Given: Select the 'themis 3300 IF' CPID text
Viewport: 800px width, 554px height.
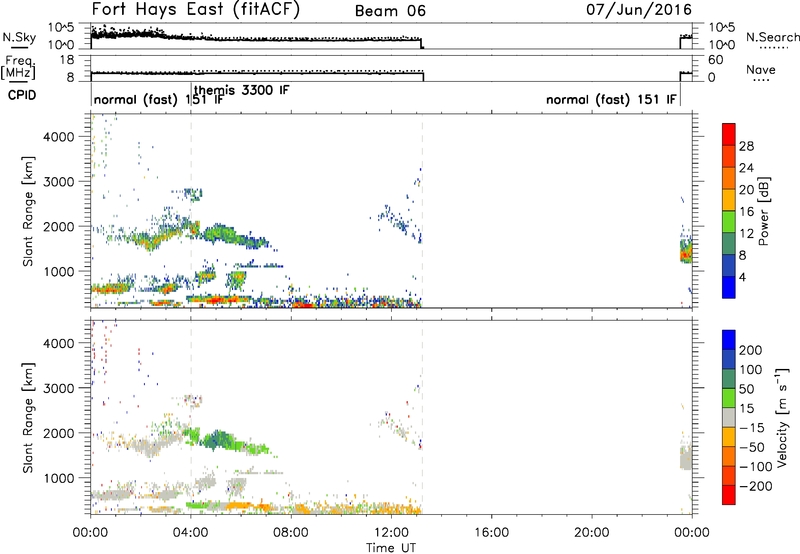Looking at the screenshot, I should pyautogui.click(x=242, y=90).
